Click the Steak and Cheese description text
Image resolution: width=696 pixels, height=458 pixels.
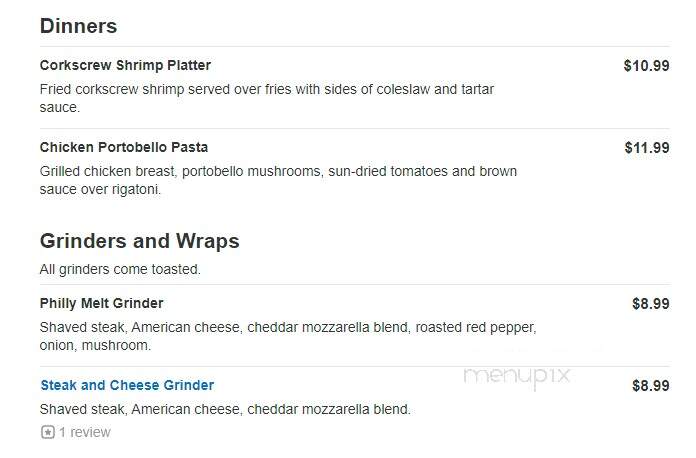point(225,409)
